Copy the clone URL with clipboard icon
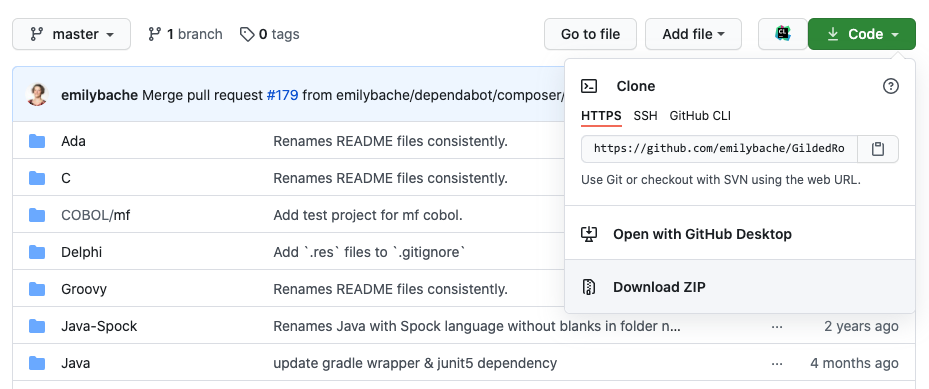 tap(878, 149)
